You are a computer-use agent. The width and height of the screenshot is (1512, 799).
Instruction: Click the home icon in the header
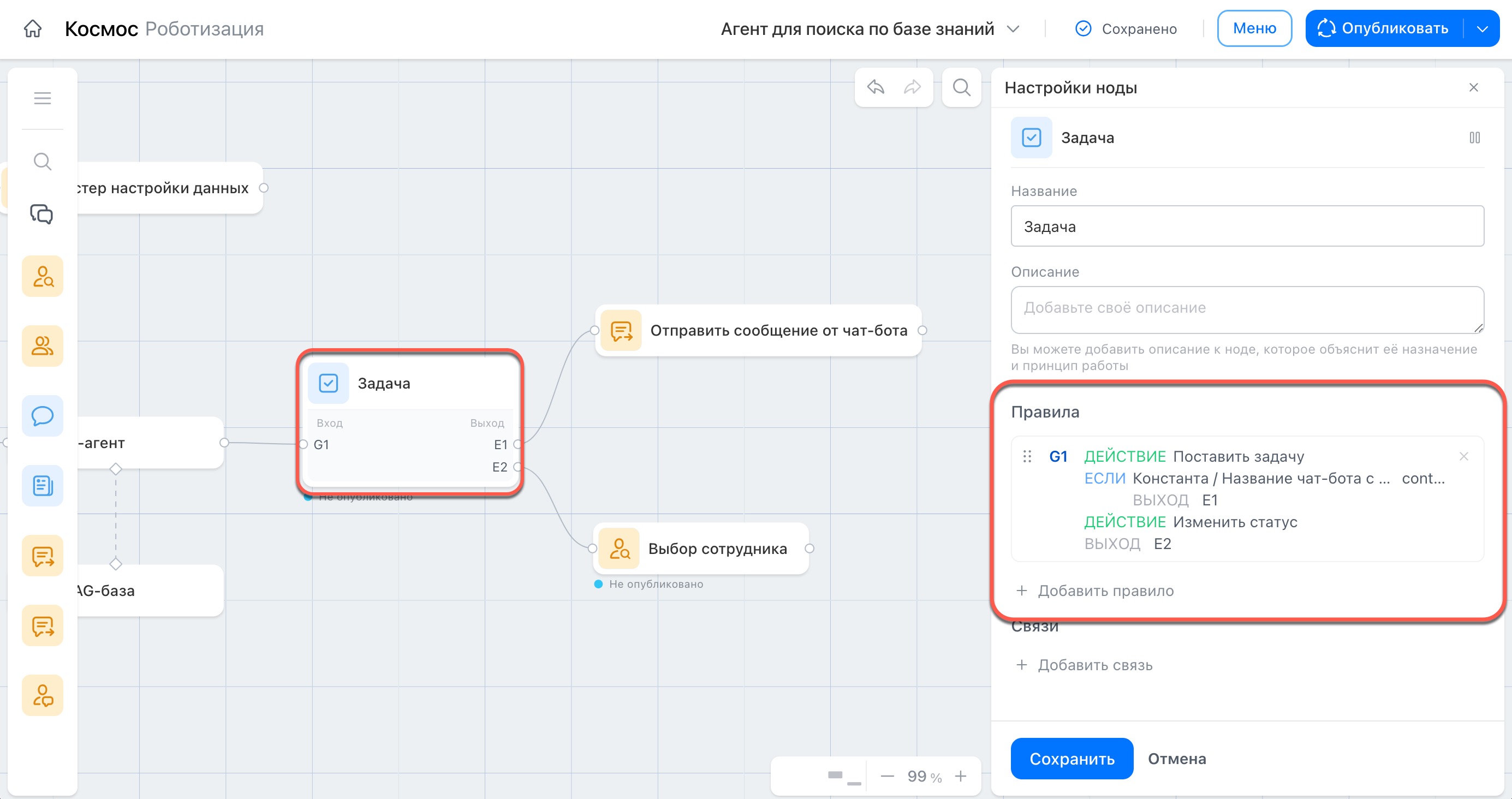33,28
